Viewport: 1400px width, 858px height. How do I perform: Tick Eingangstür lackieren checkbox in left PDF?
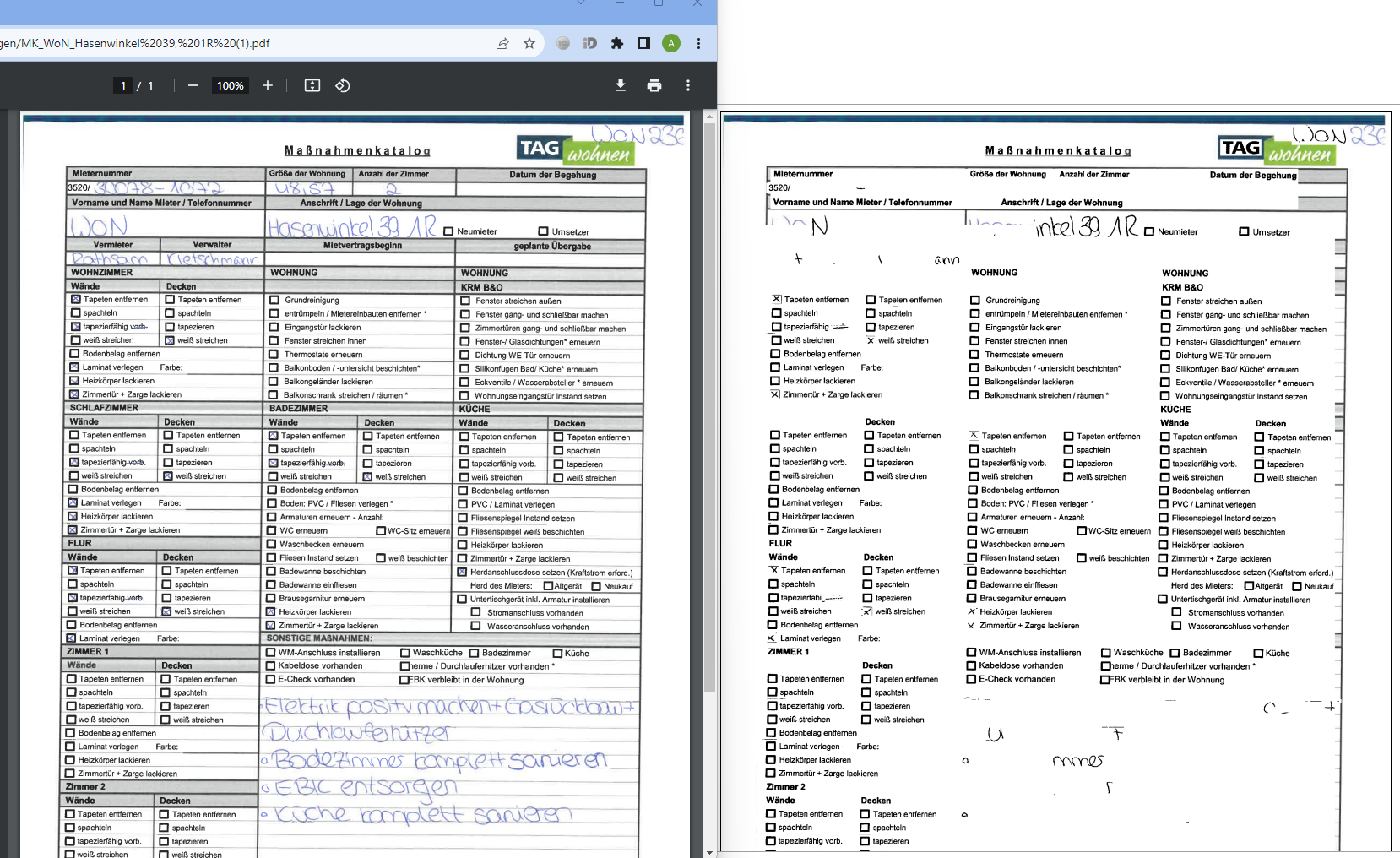pos(274,327)
